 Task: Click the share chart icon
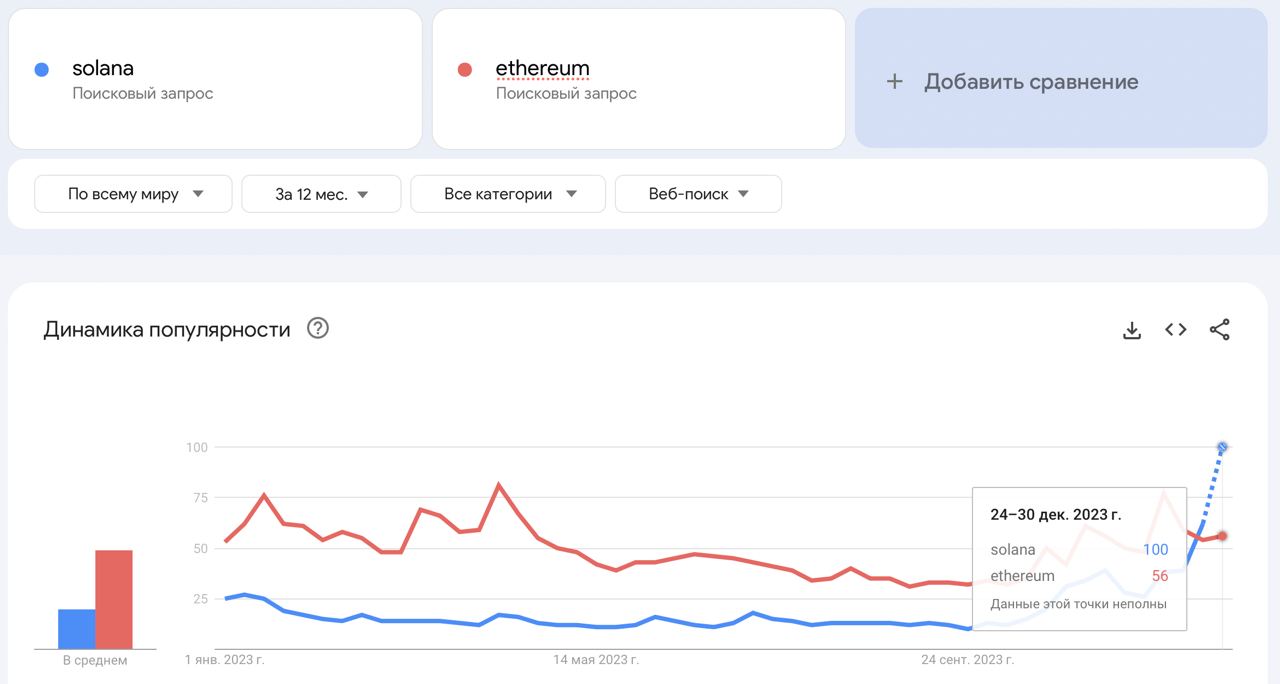tap(1220, 330)
